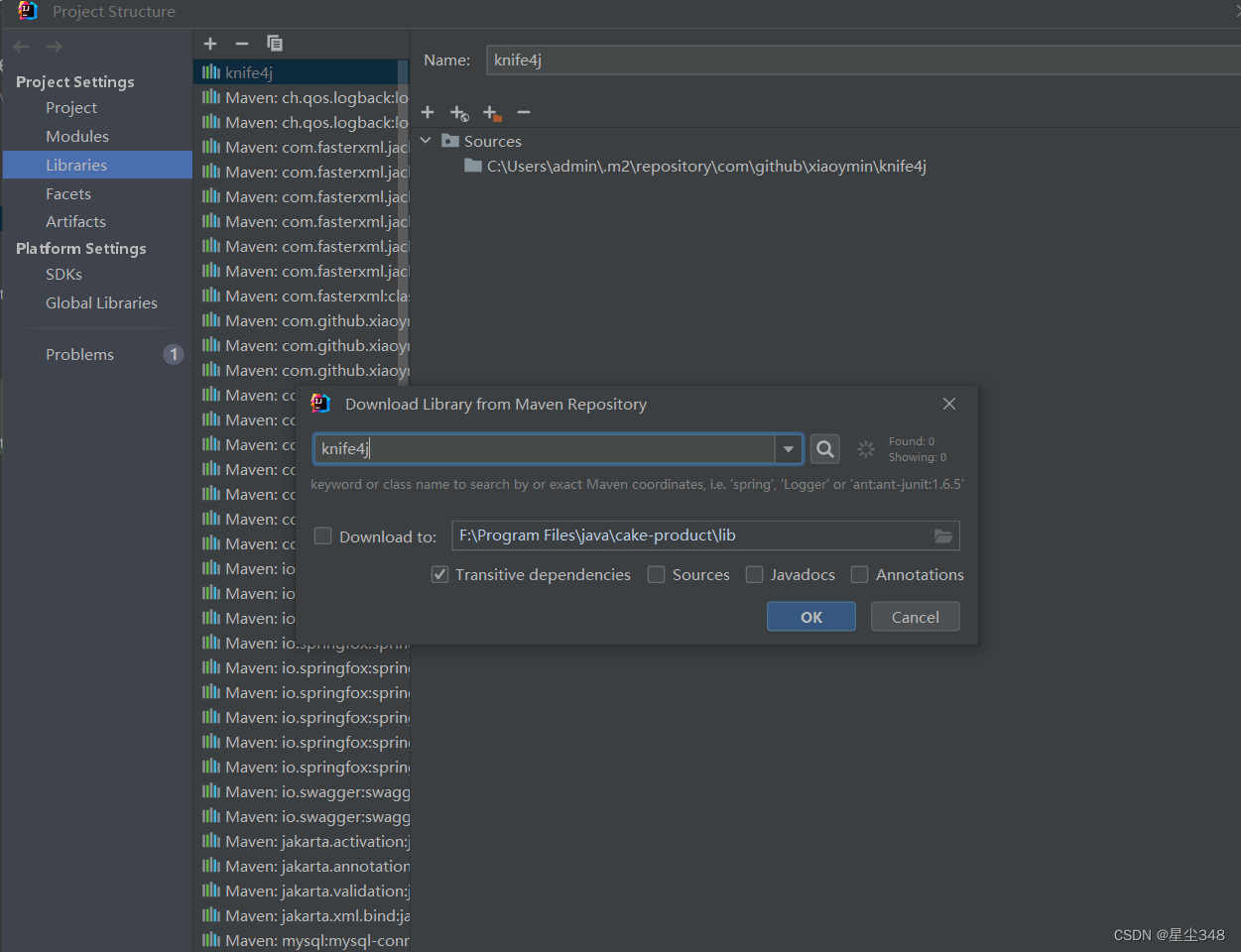
Task: Open the search history dropdown arrow
Action: coord(789,448)
